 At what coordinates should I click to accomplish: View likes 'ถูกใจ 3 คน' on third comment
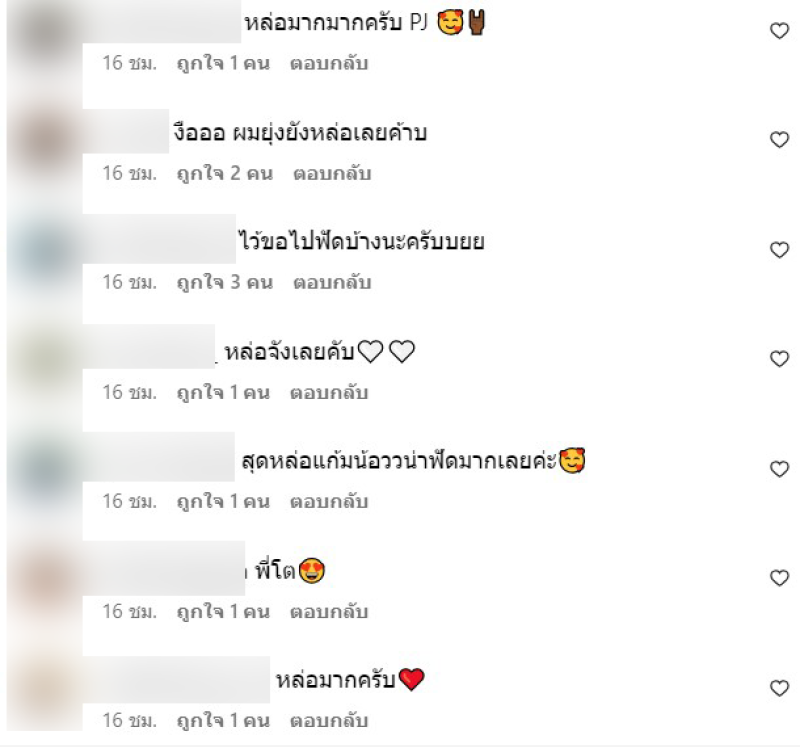[x=224, y=282]
